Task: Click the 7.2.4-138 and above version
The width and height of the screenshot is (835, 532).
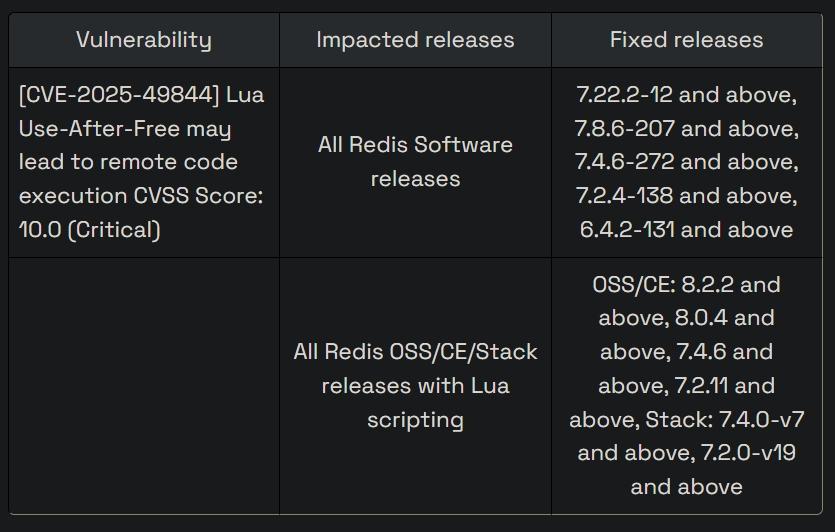Action: [x=686, y=196]
